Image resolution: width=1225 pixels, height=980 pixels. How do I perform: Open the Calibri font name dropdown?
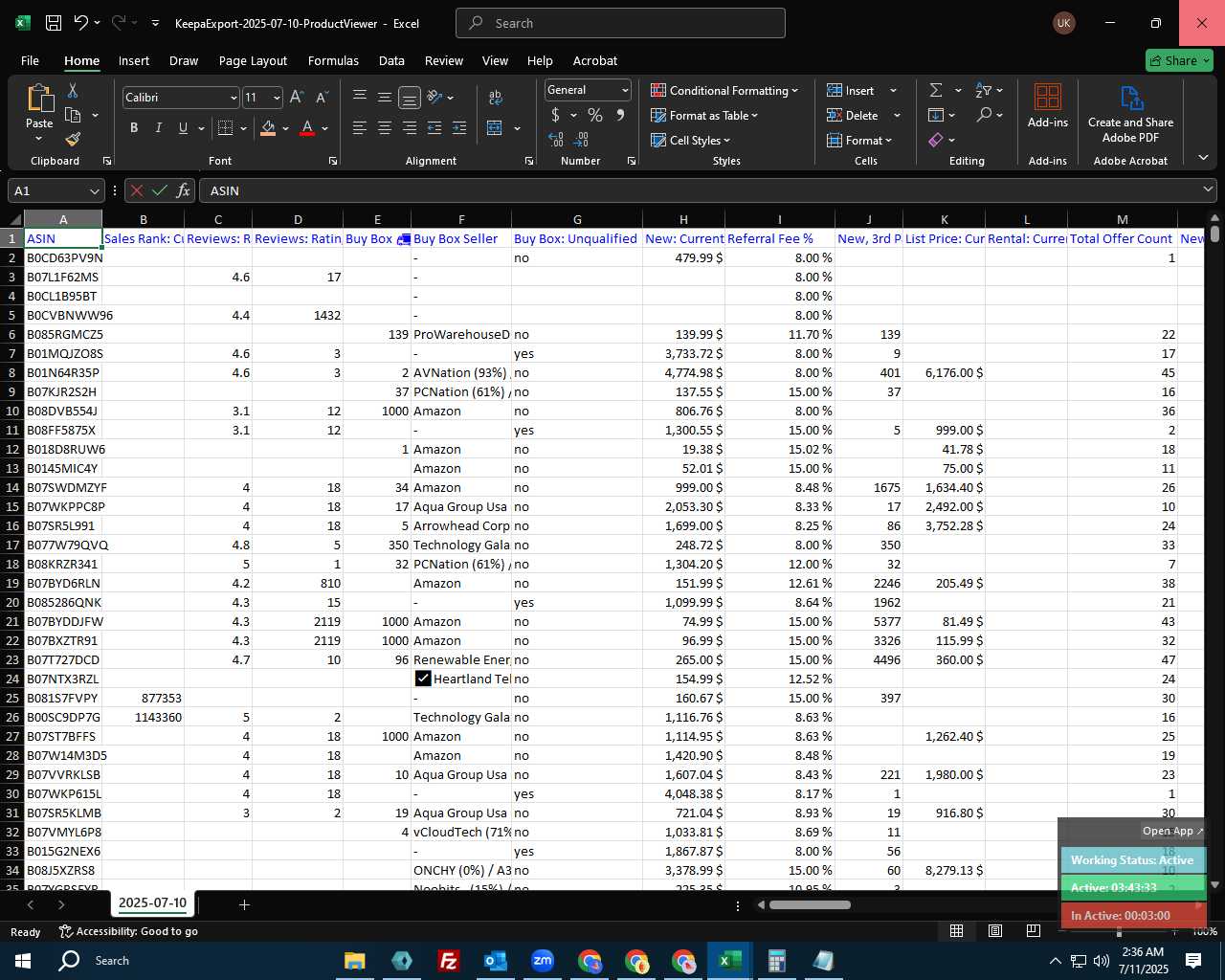[234, 98]
